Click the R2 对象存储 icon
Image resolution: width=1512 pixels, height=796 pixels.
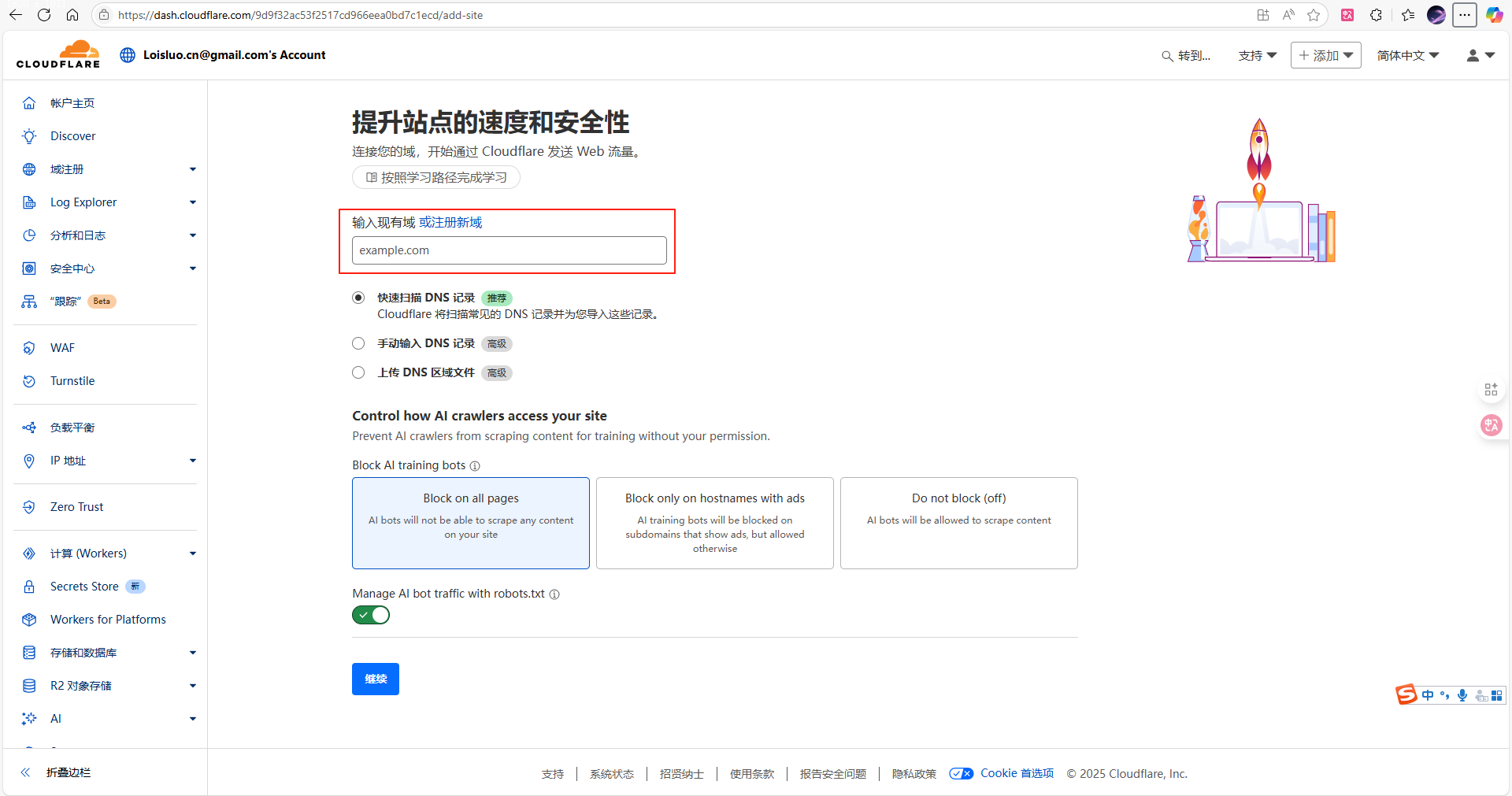point(29,686)
